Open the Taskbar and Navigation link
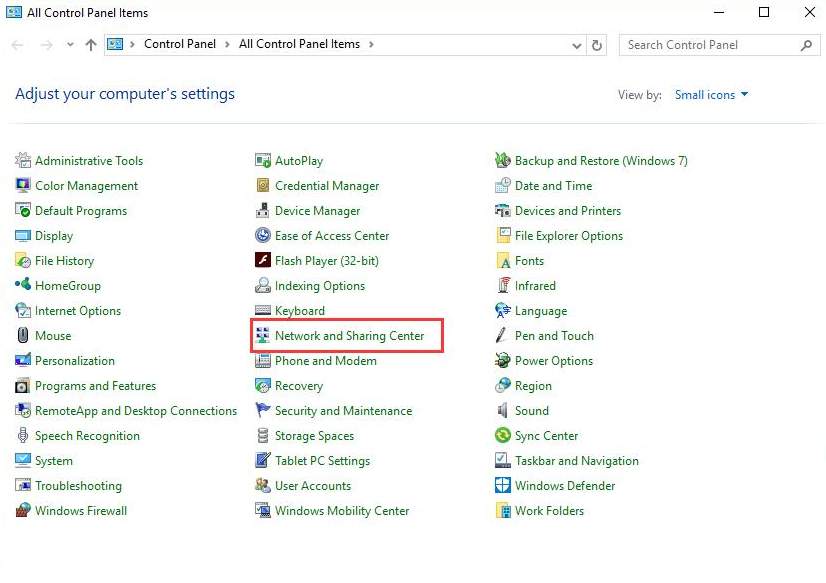826x583 pixels. pos(577,461)
